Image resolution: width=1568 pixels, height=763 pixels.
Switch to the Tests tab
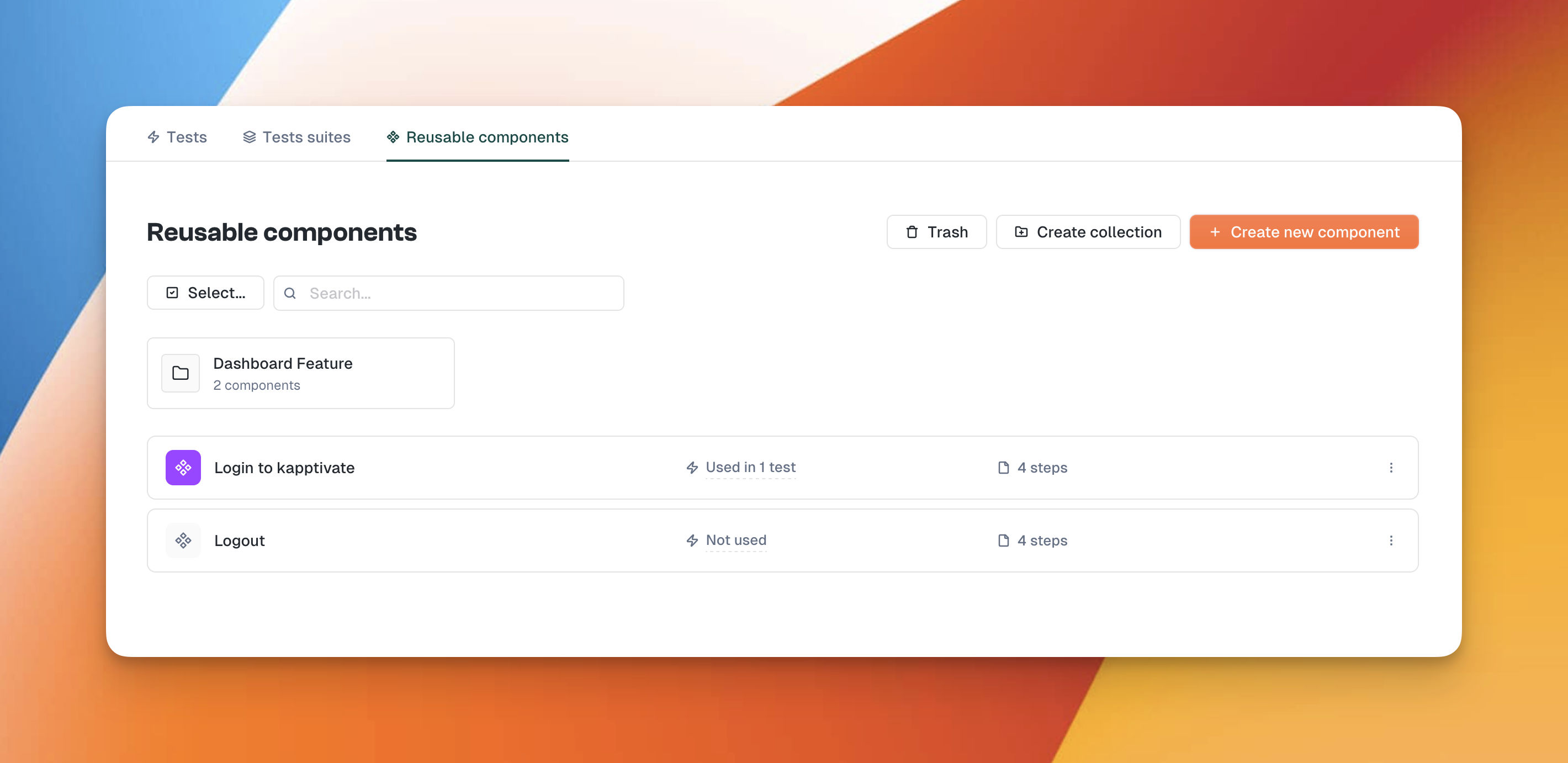click(177, 137)
